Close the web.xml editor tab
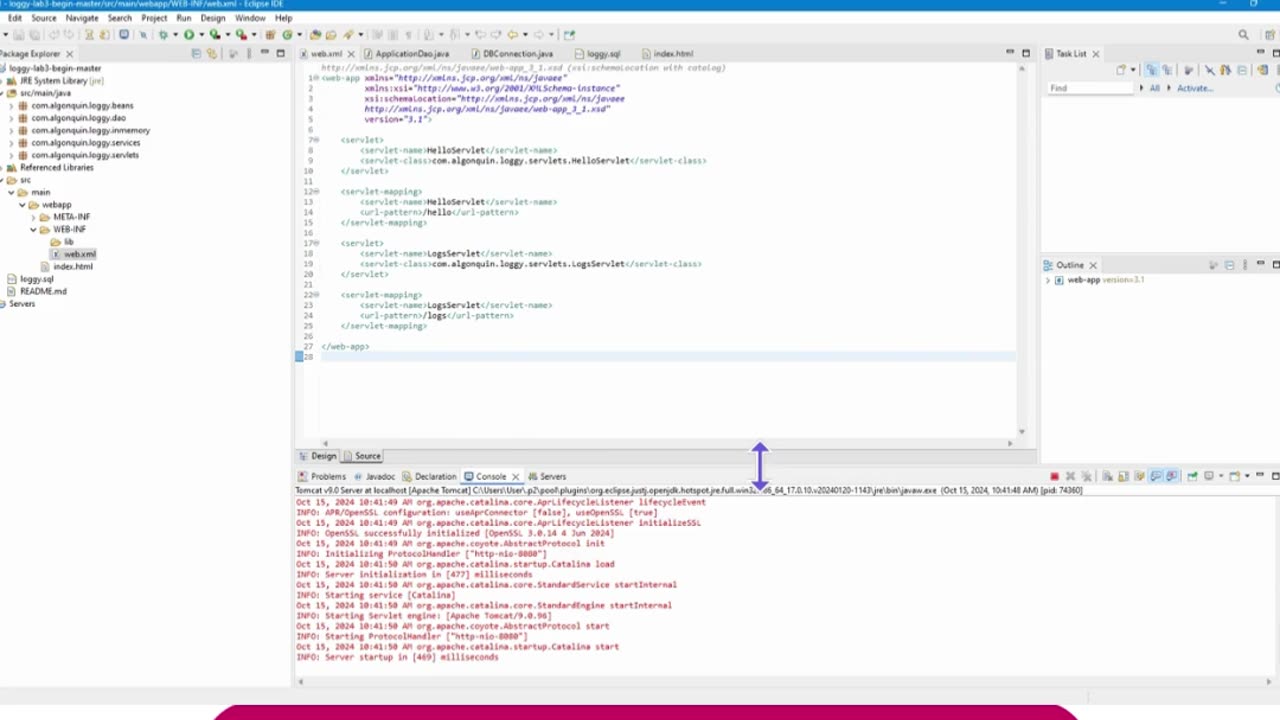1280x720 pixels. 351,54
